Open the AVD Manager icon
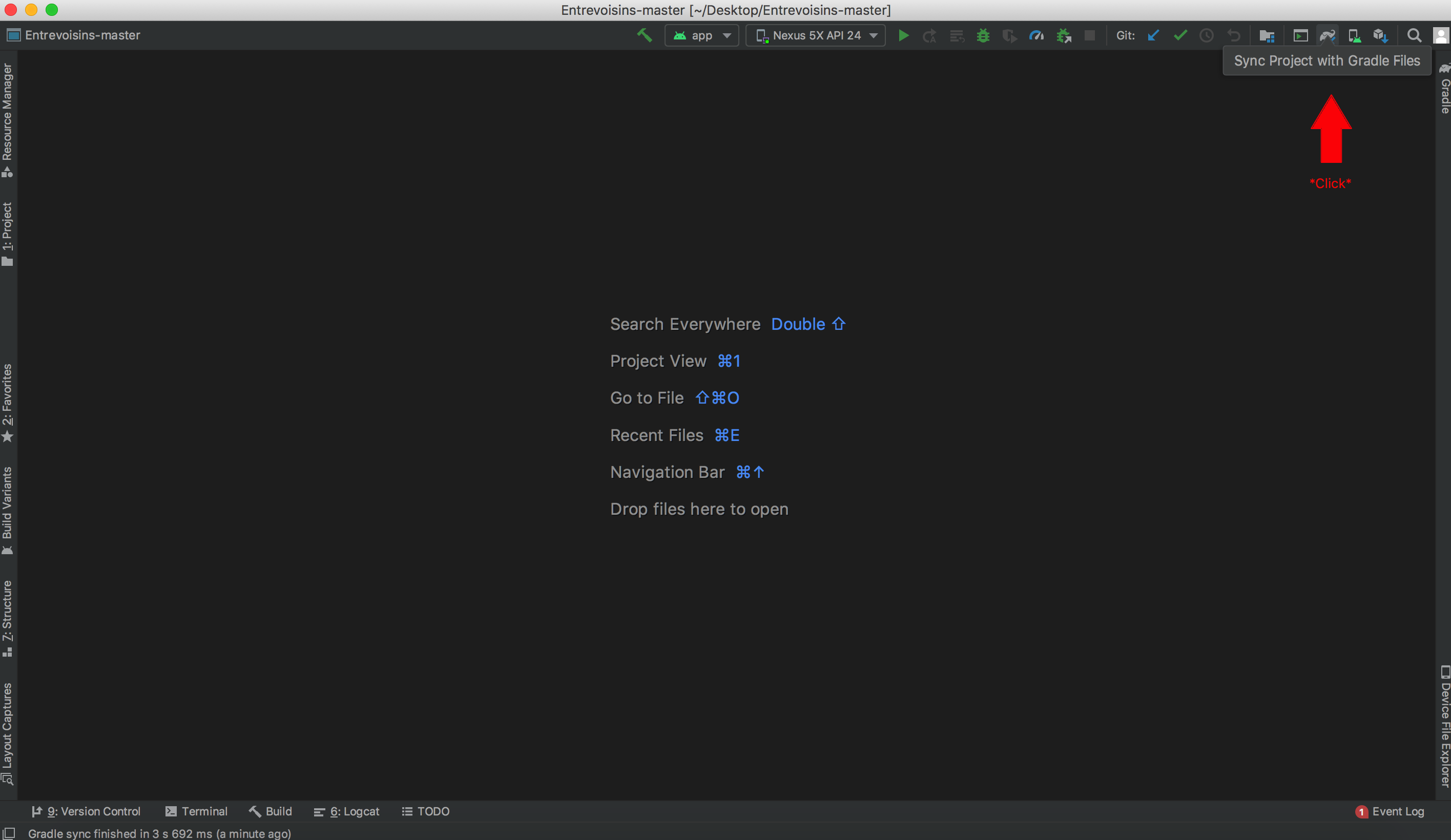Viewport: 1451px width, 840px height. pos(1300,35)
